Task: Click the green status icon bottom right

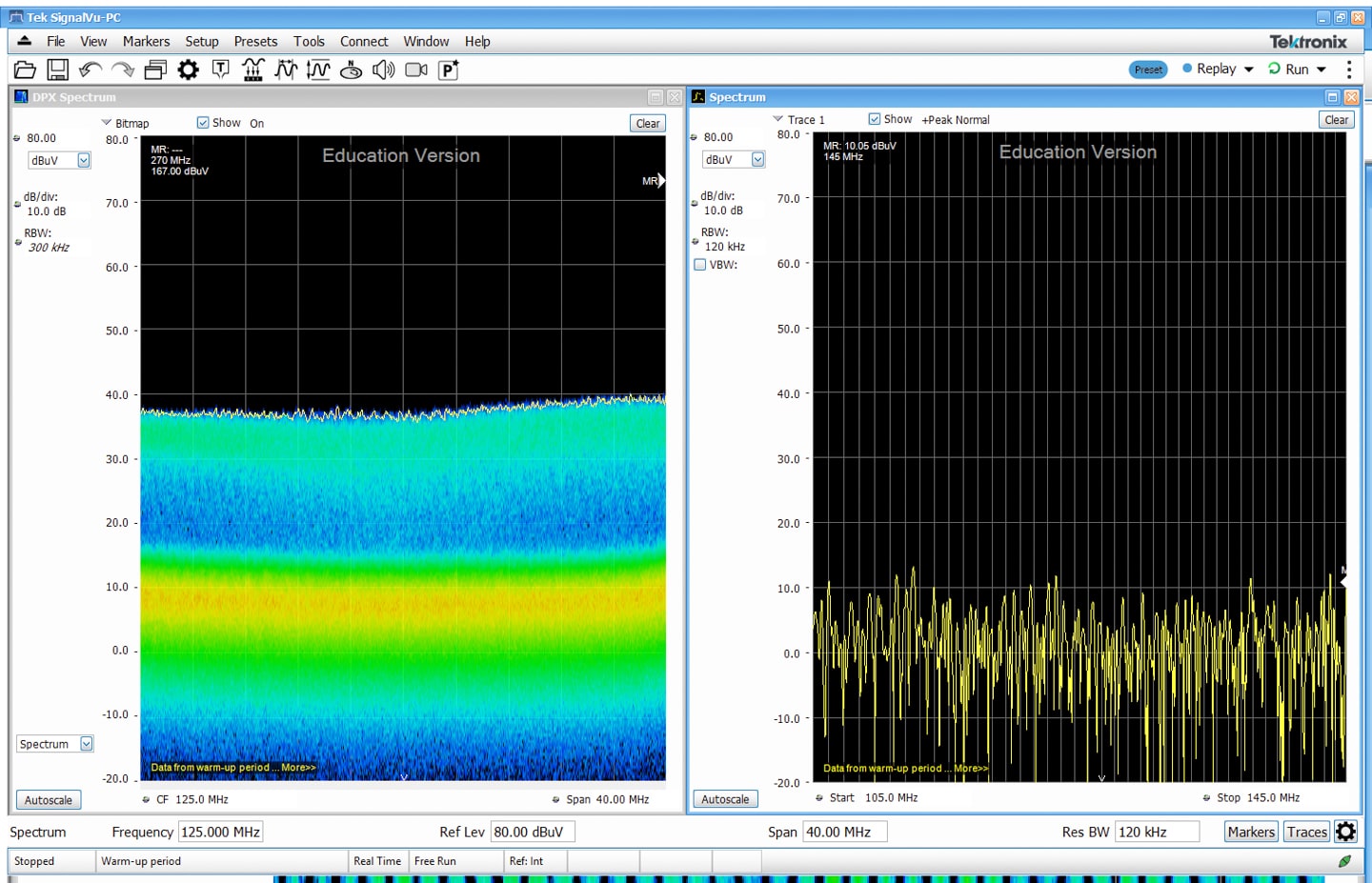Action: 1344,861
